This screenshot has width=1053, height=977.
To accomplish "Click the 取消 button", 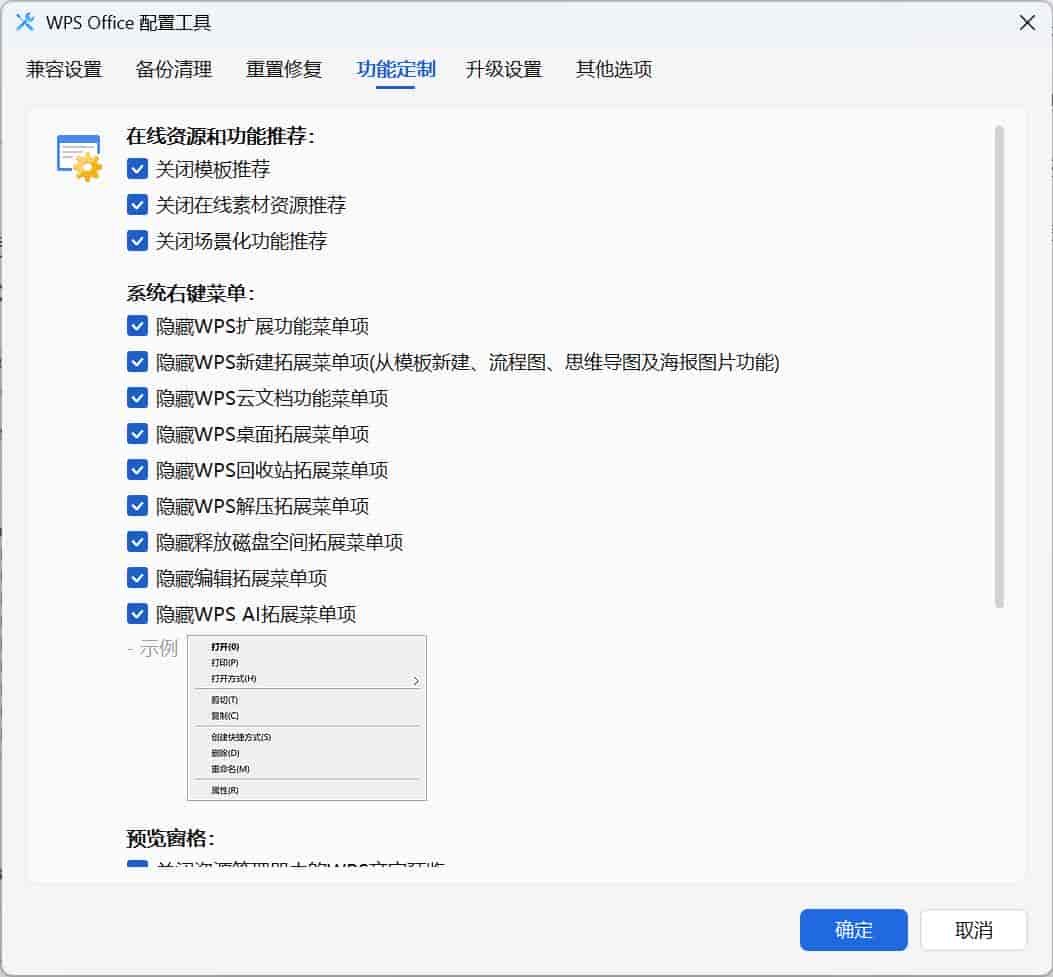I will (974, 930).
